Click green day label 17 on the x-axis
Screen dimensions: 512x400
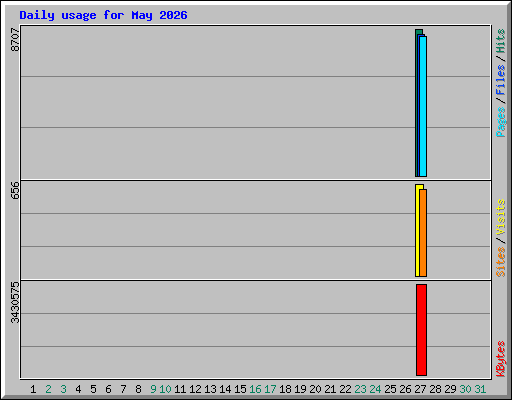[x=270, y=389]
